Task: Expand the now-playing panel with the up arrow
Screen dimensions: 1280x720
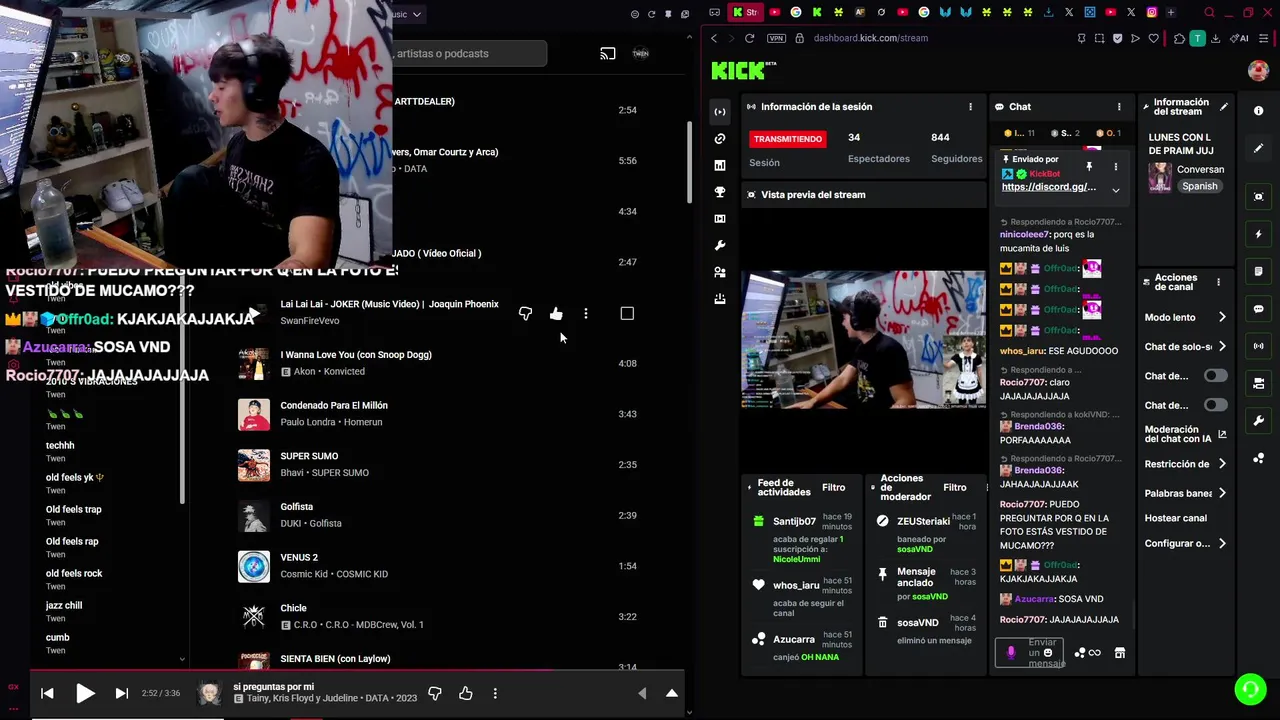Action: click(672, 693)
